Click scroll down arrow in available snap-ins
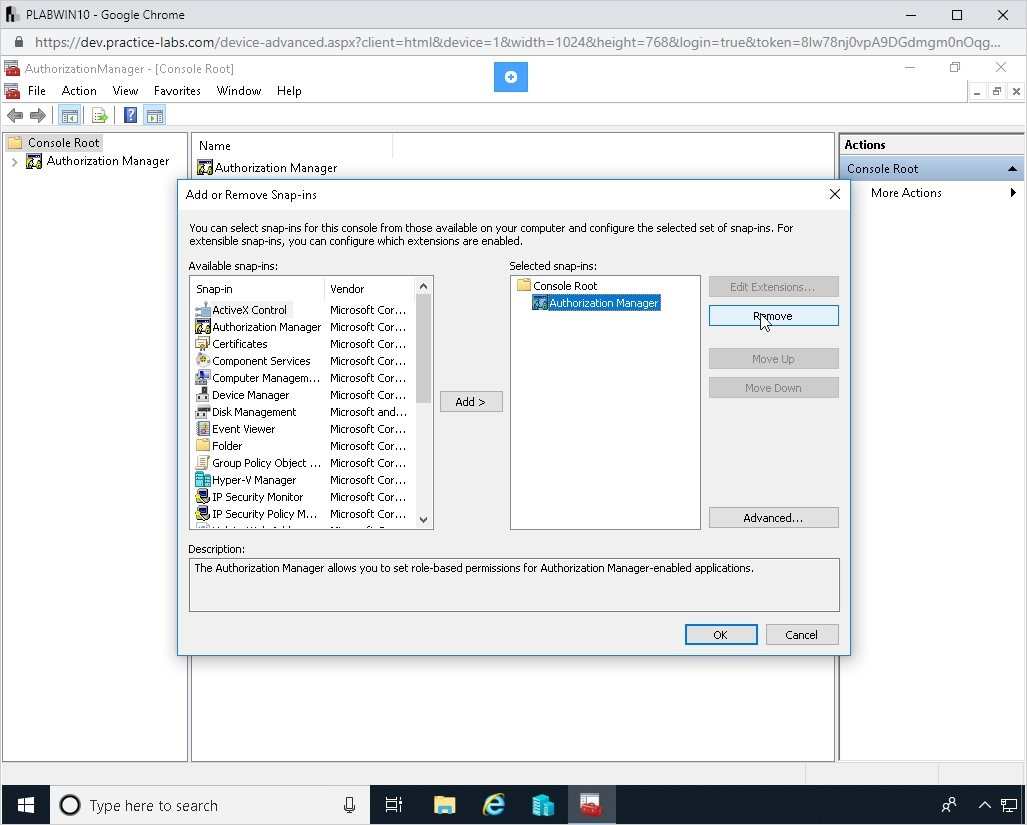1027x825 pixels. (x=423, y=519)
